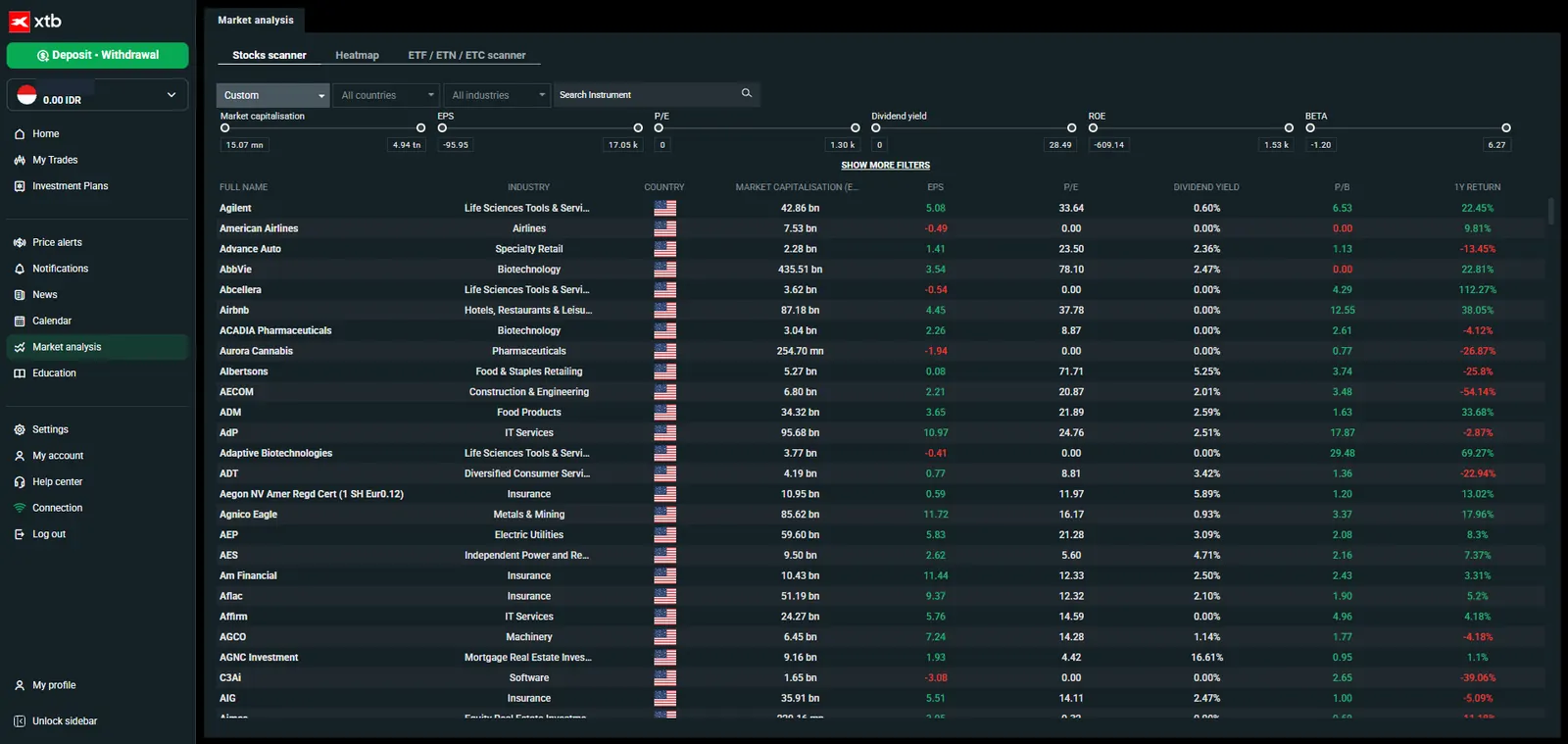Open the All industries dropdown
This screenshot has width=1568, height=744.
497,95
